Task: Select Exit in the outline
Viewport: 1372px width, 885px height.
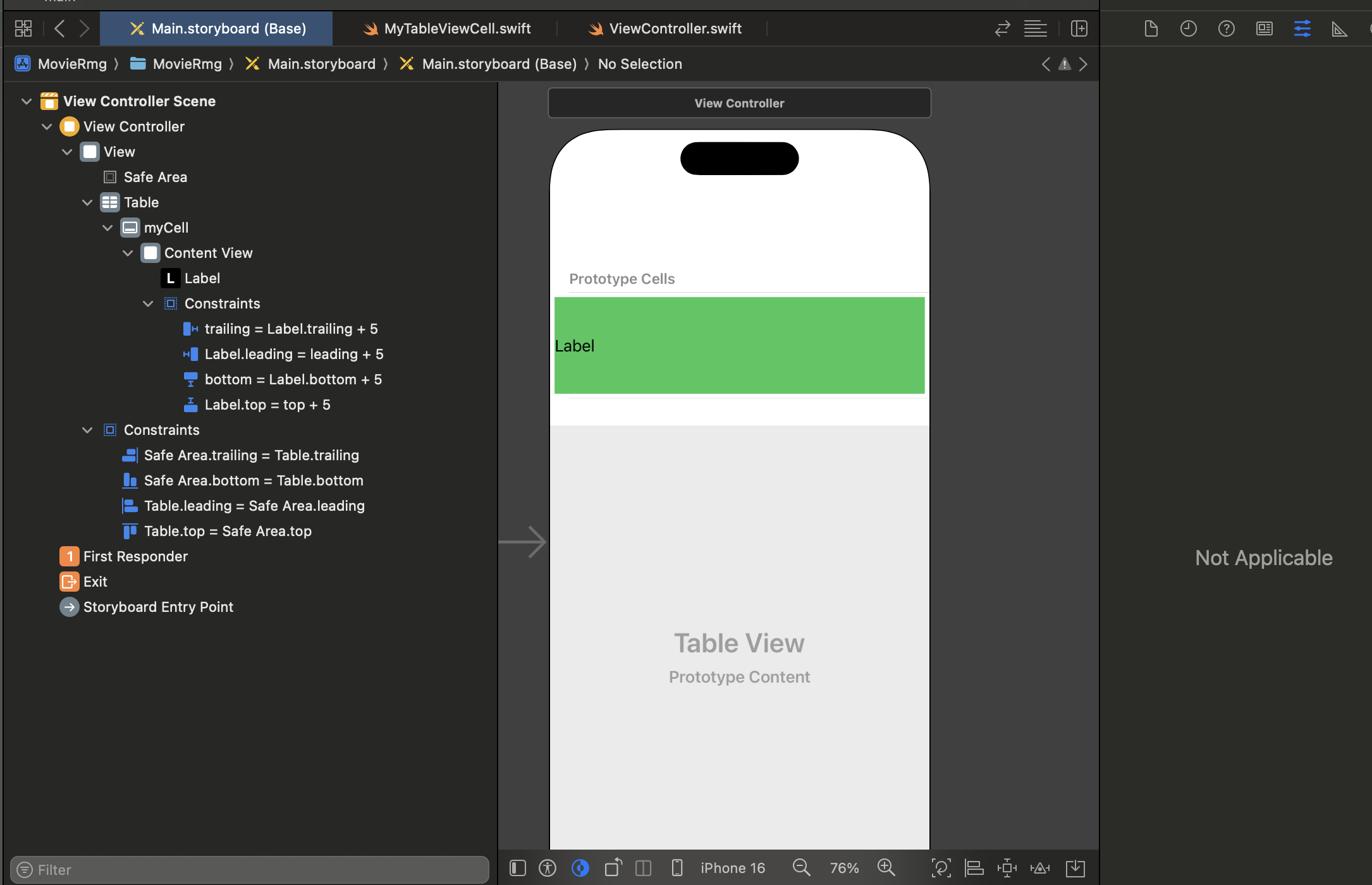Action: click(x=83, y=582)
